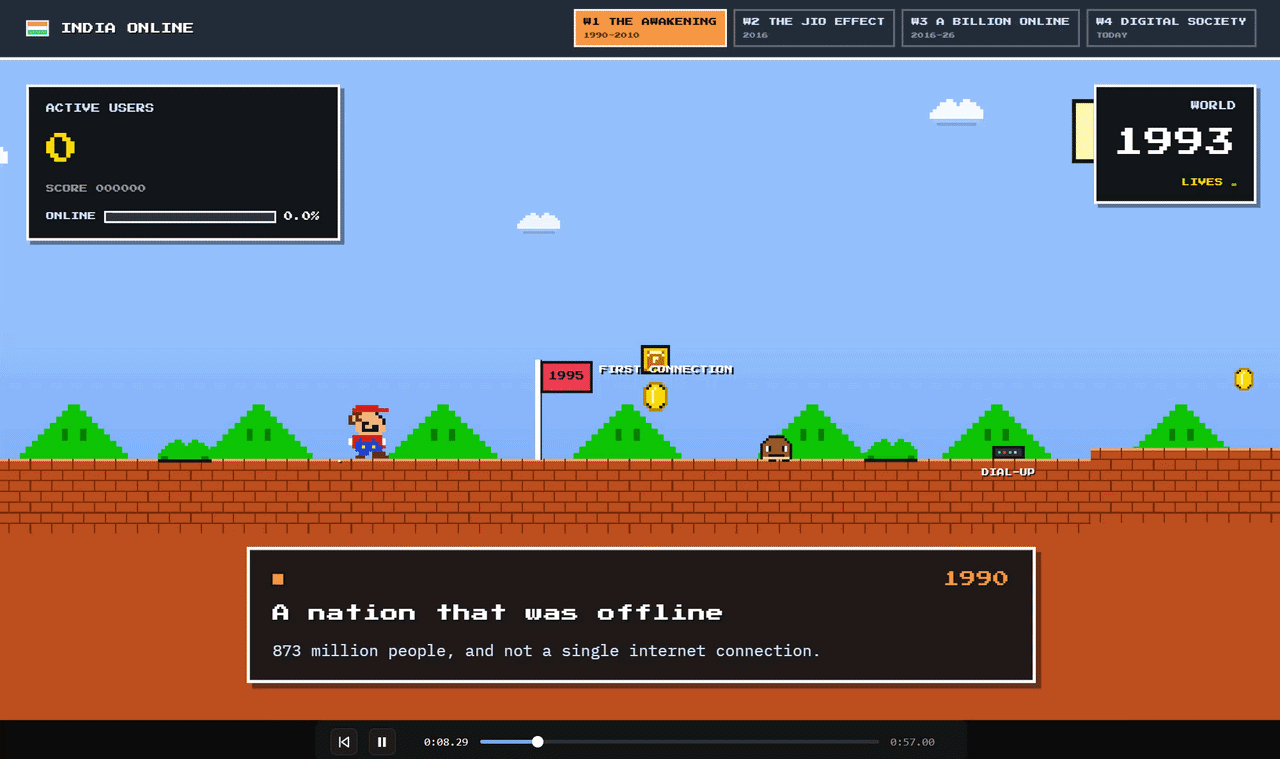1280x759 pixels.
Task: Collect the gold coin at right edge
Action: click(1244, 379)
